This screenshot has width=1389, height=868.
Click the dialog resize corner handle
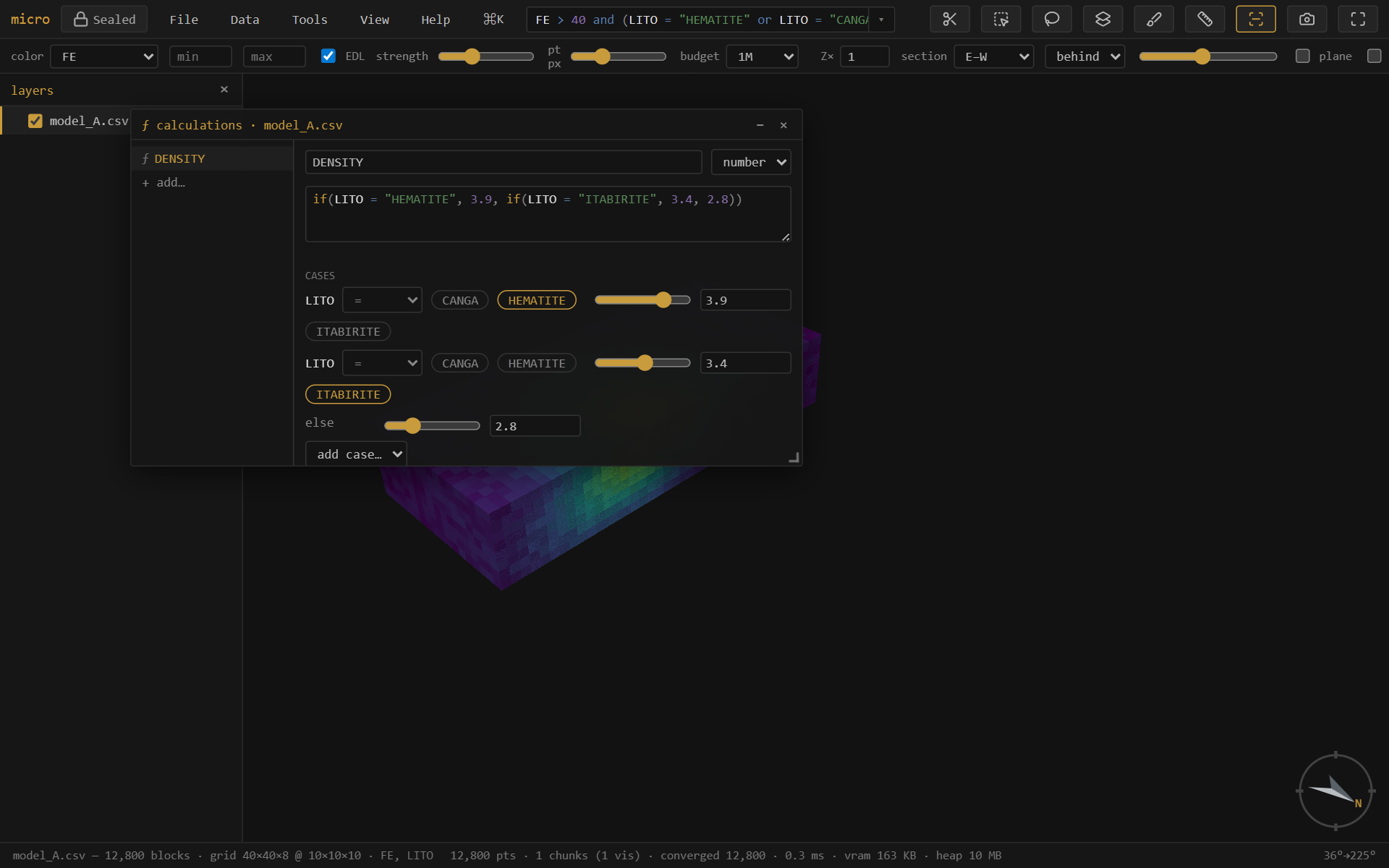tap(794, 457)
